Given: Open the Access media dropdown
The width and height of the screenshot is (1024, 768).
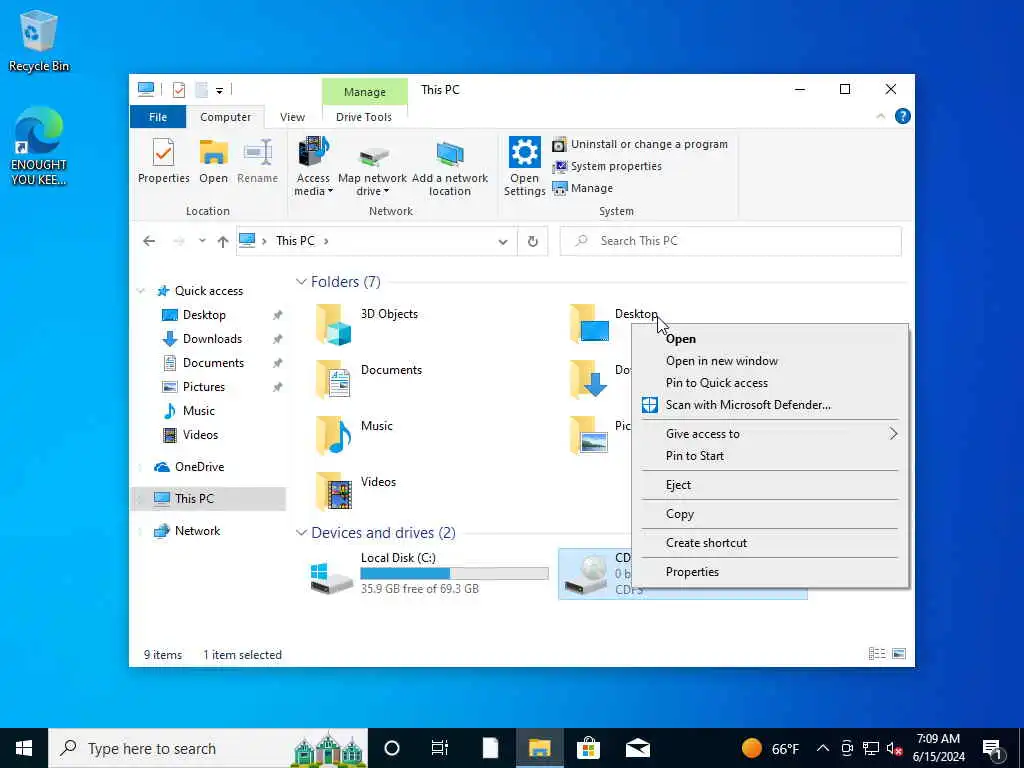Looking at the screenshot, I should click(x=313, y=167).
